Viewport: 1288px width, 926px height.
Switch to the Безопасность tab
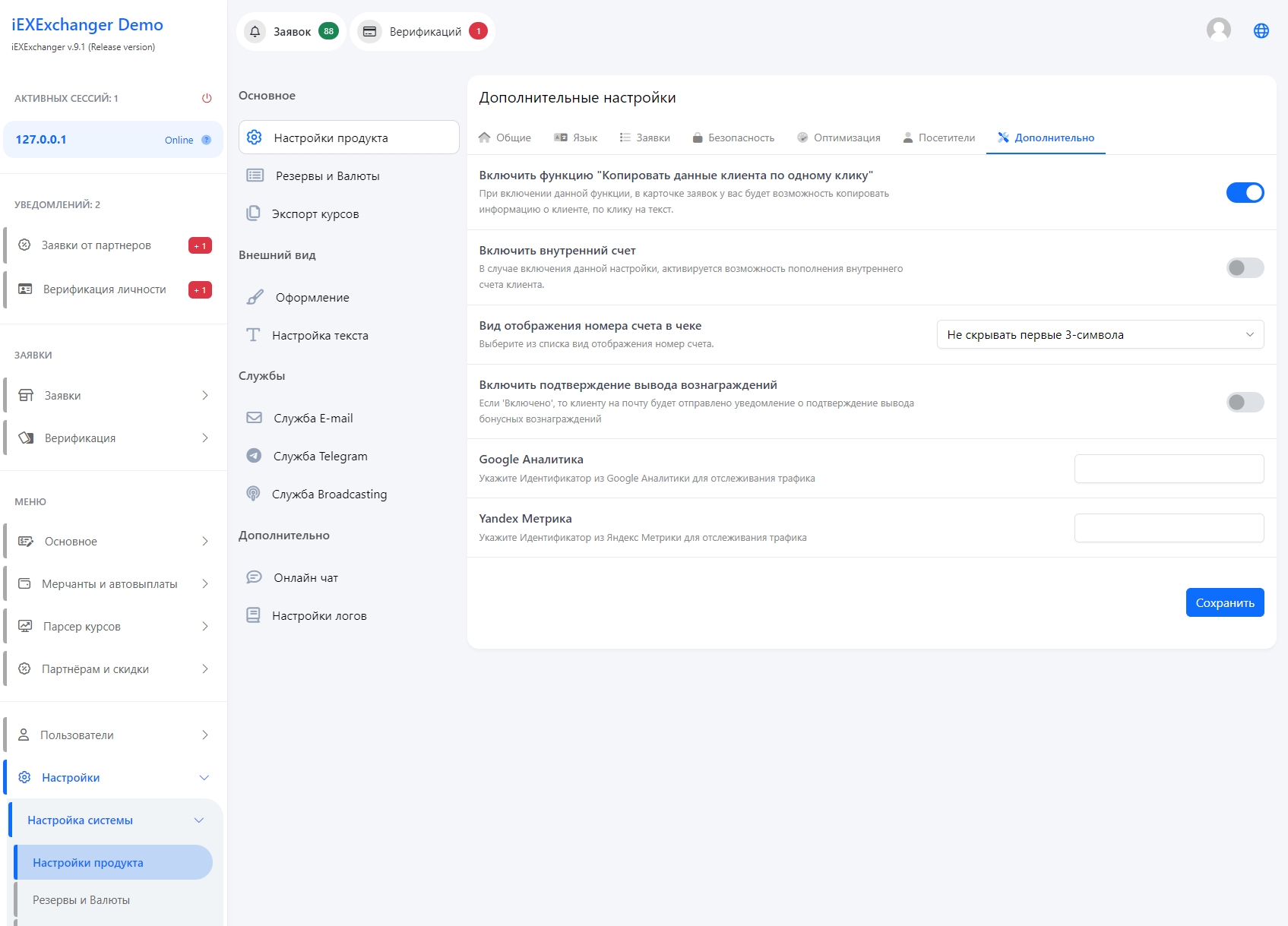click(733, 137)
